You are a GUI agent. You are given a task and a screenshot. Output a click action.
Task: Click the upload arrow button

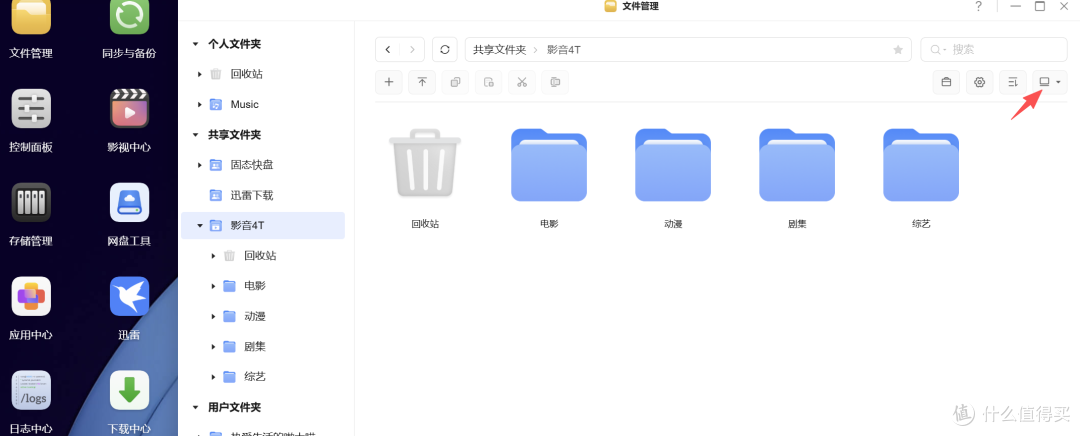pyautogui.click(x=422, y=83)
